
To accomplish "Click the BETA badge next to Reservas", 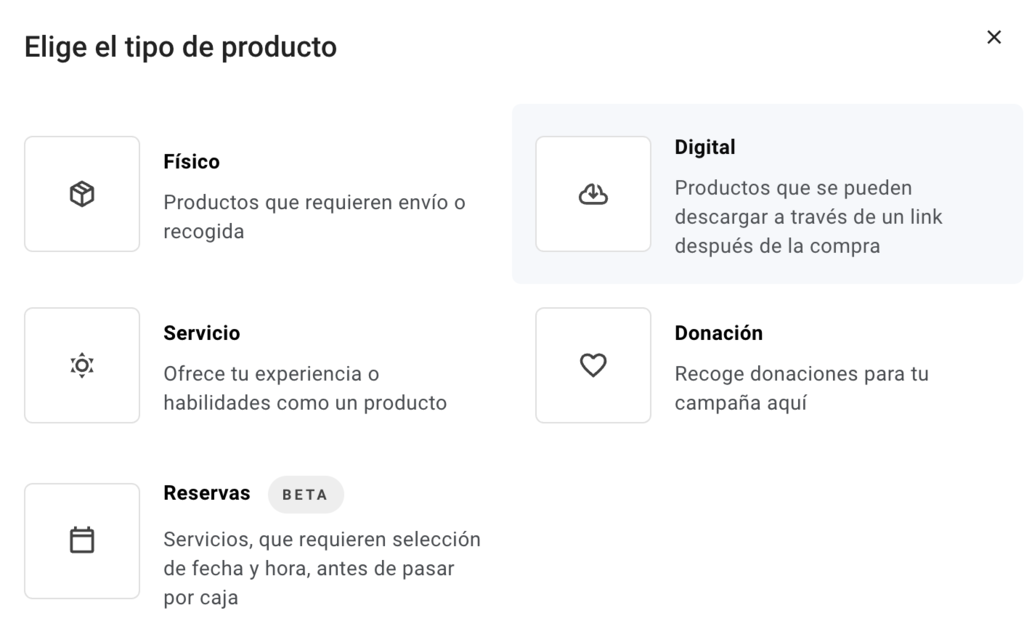I will (306, 494).
